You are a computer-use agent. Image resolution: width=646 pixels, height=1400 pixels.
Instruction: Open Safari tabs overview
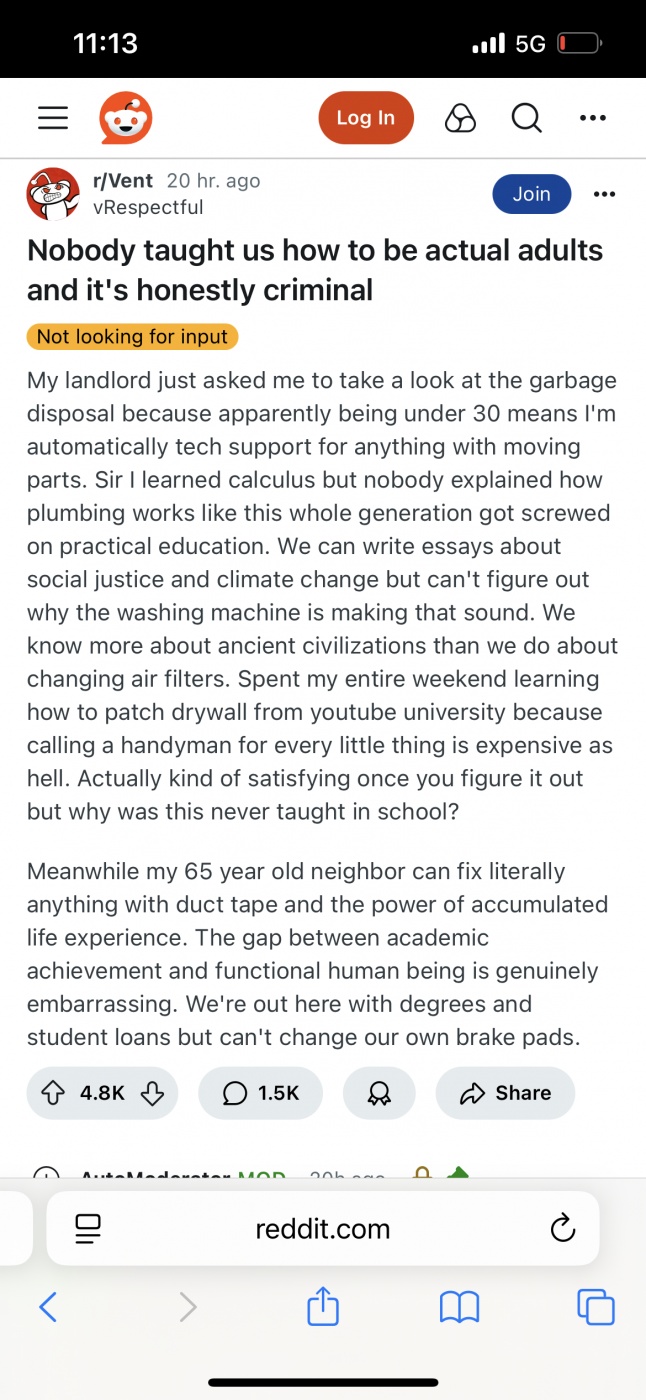coord(595,1306)
